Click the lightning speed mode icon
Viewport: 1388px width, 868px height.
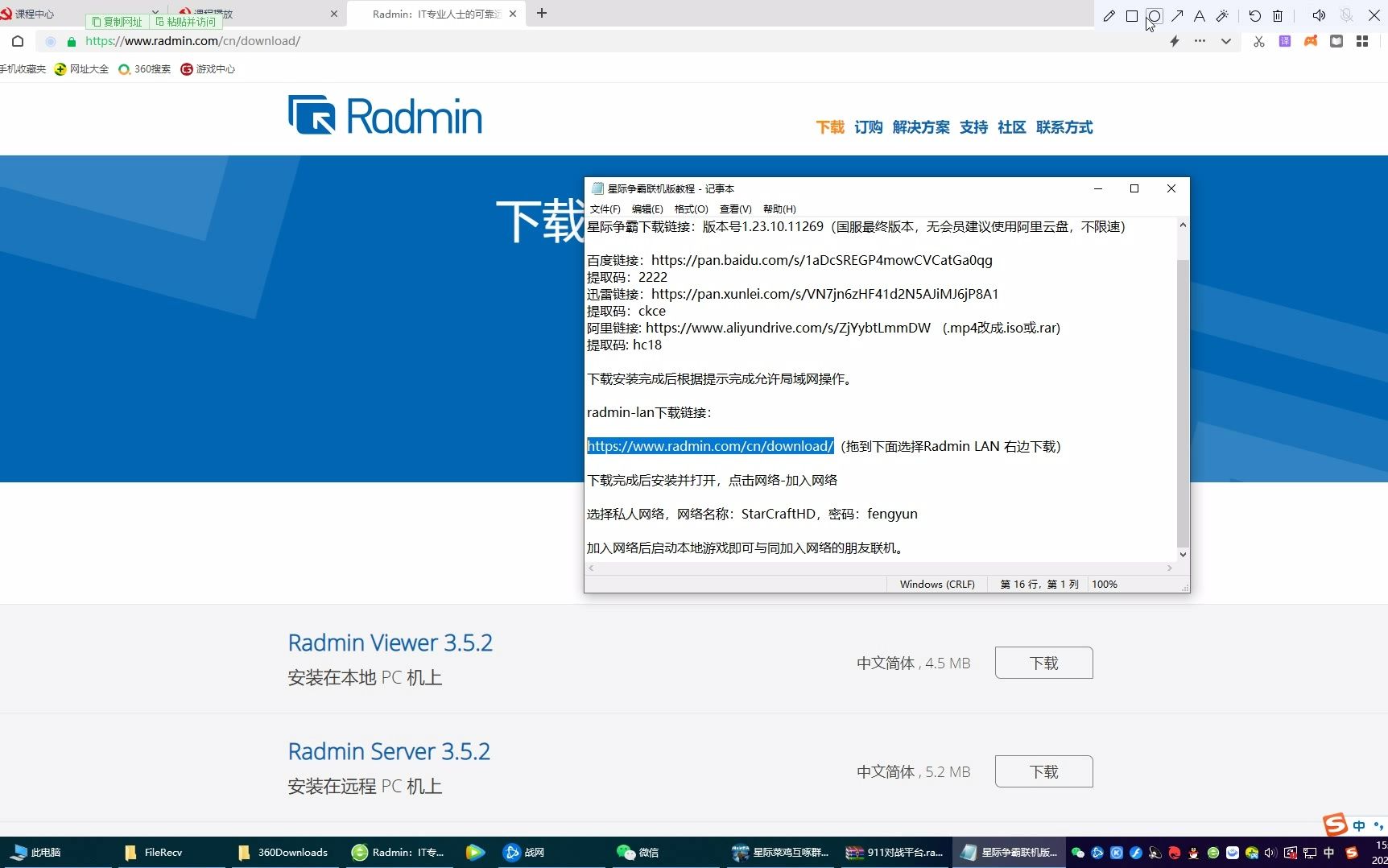(x=1175, y=41)
